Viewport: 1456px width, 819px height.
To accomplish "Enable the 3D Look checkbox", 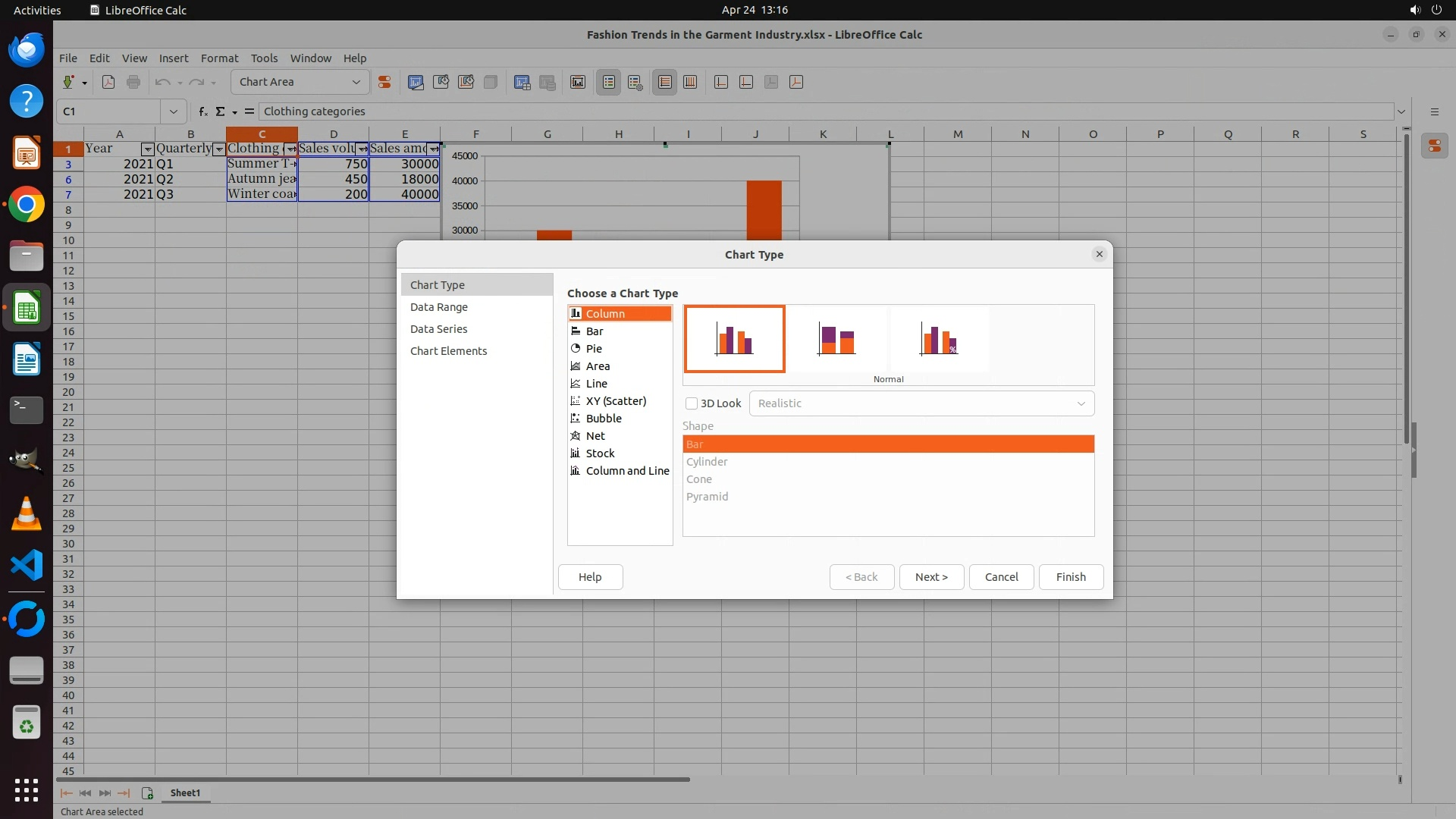I will point(692,403).
